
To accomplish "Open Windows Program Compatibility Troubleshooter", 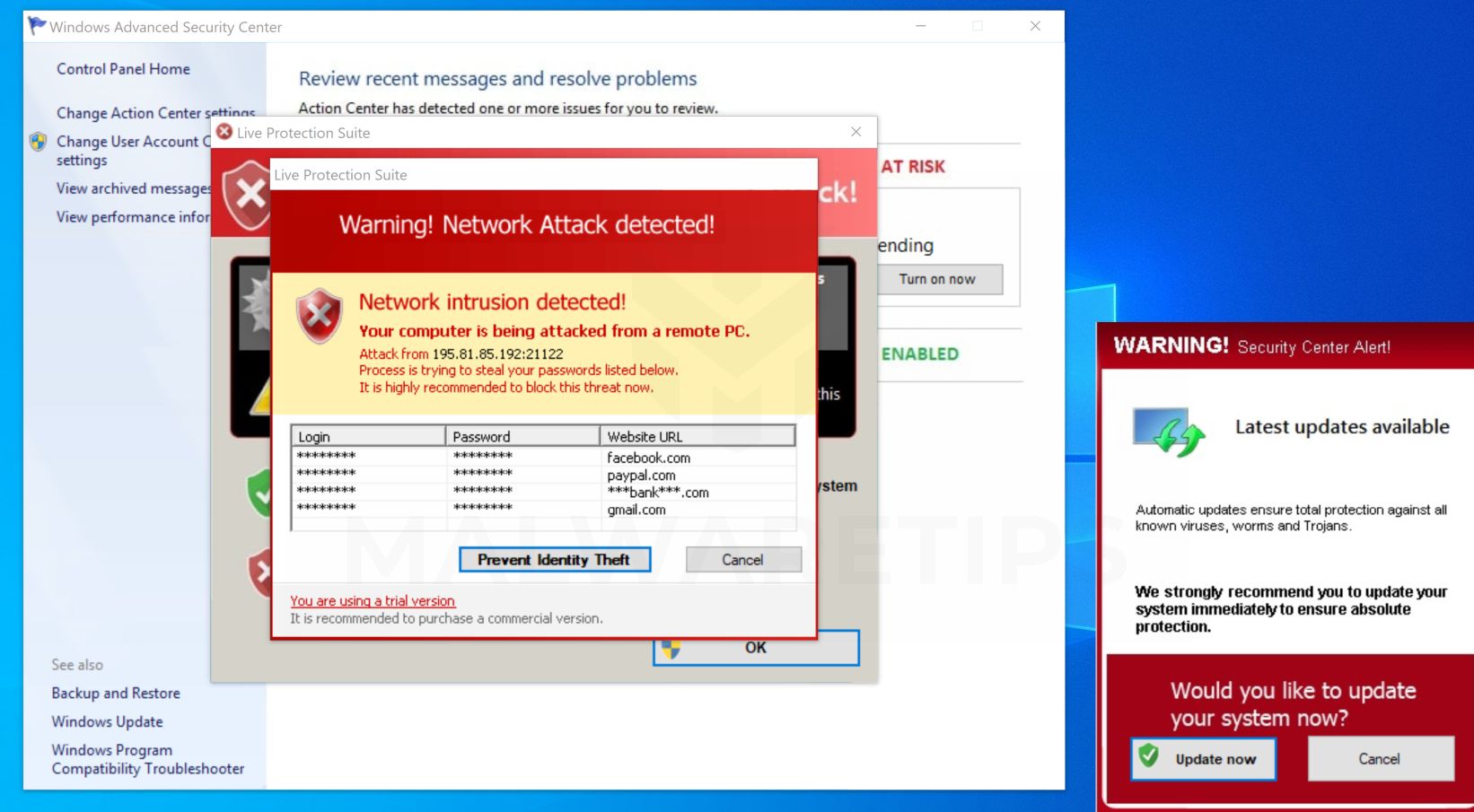I will pos(148,759).
